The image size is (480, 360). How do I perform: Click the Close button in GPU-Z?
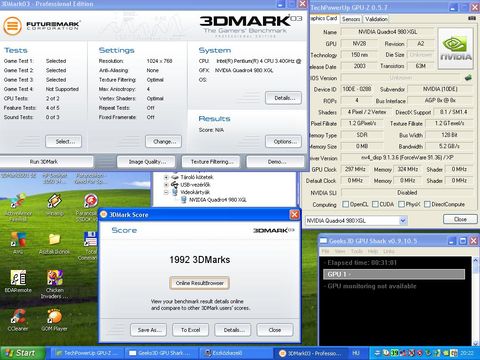tap(460, 219)
